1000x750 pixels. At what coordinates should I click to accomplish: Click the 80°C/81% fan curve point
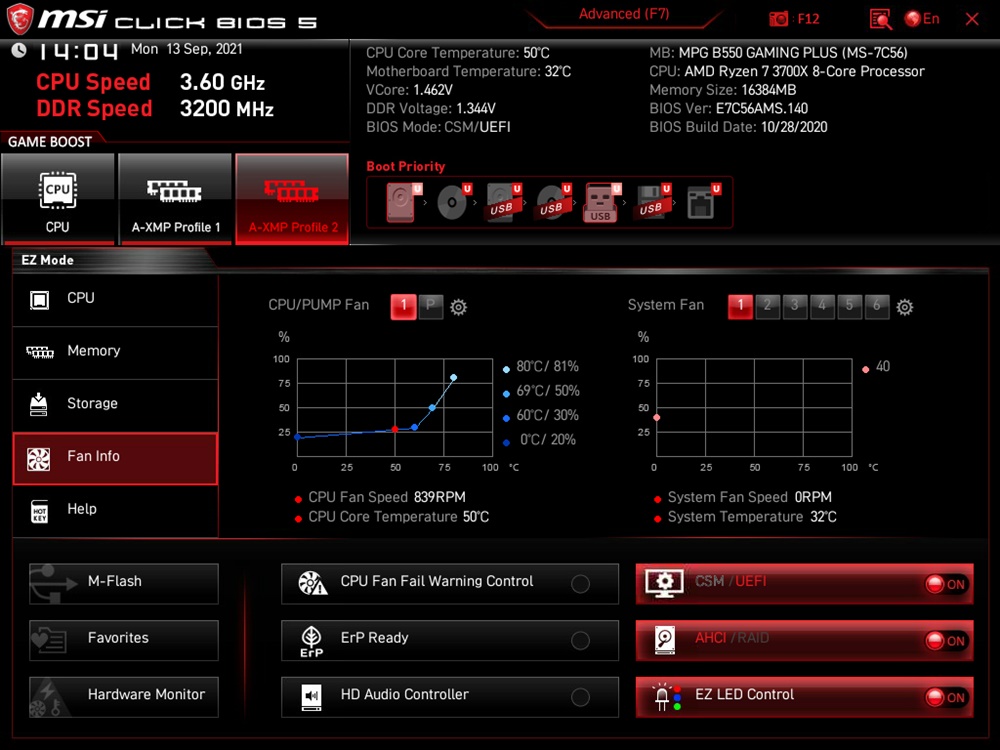click(x=453, y=378)
